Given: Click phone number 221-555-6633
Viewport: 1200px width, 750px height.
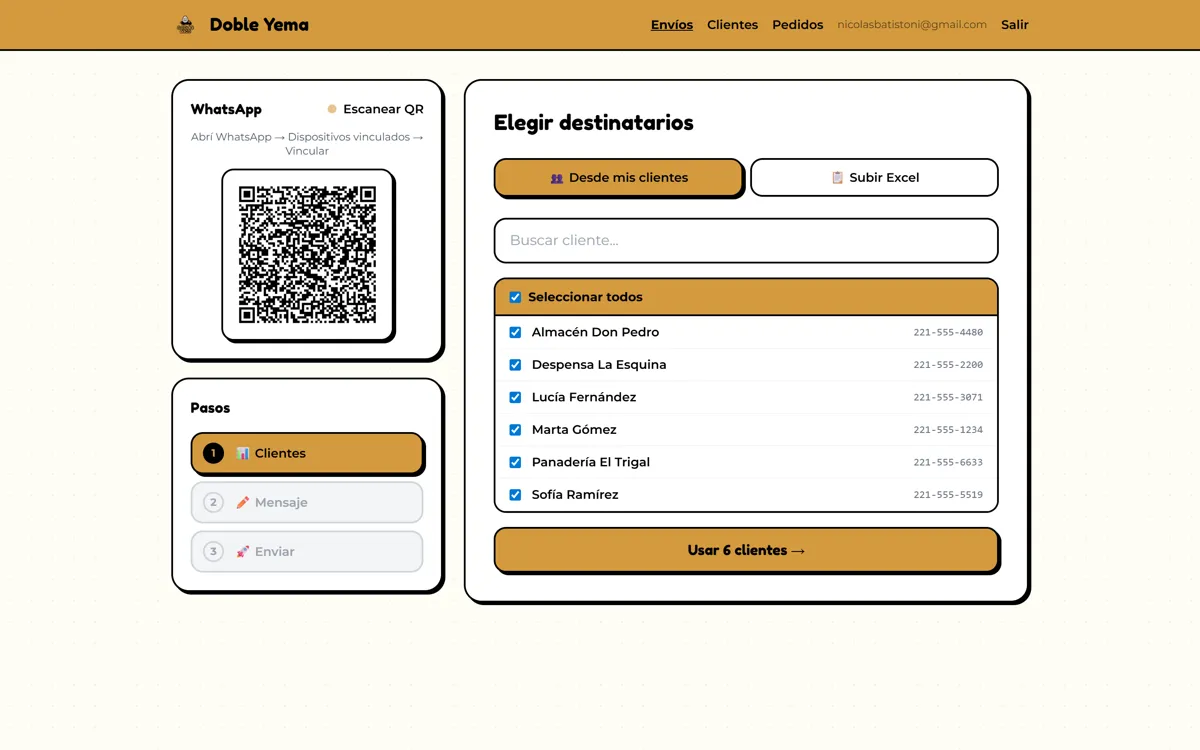Looking at the screenshot, I should pyautogui.click(x=948, y=462).
